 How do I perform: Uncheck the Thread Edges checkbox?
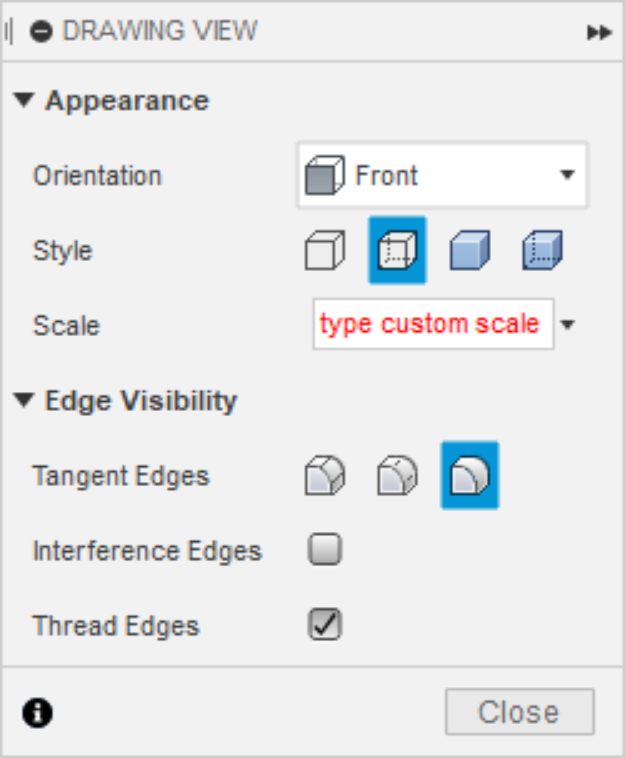point(325,625)
